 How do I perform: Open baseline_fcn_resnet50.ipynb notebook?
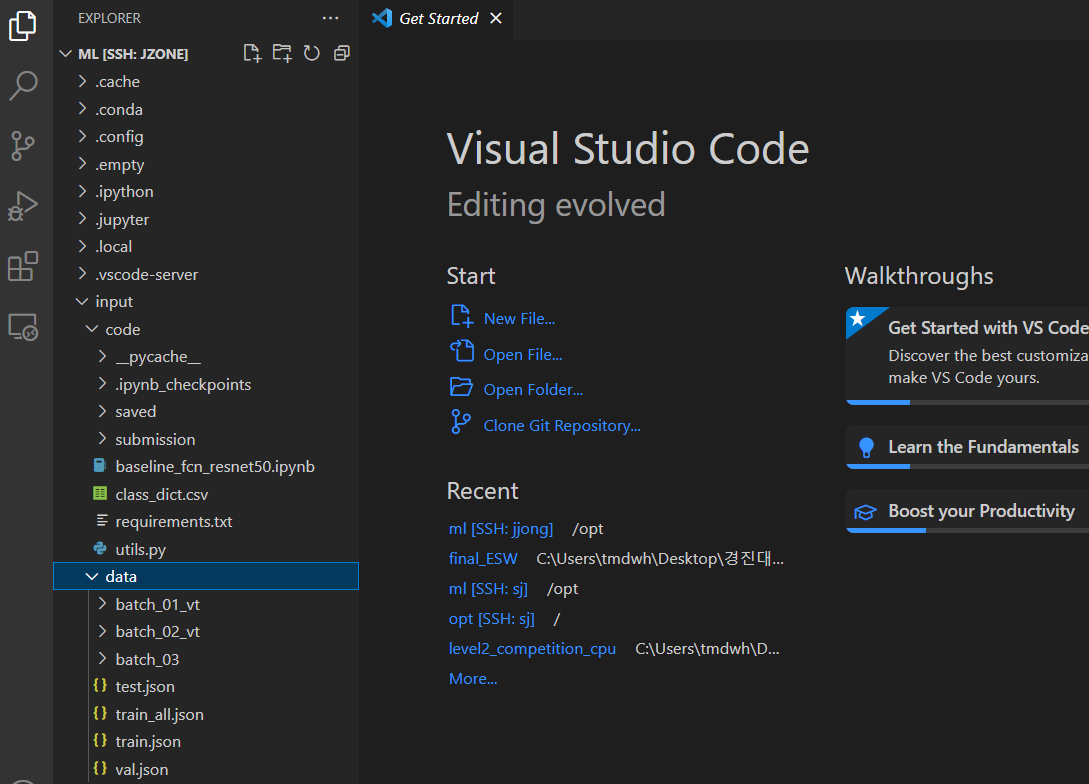tap(206, 467)
